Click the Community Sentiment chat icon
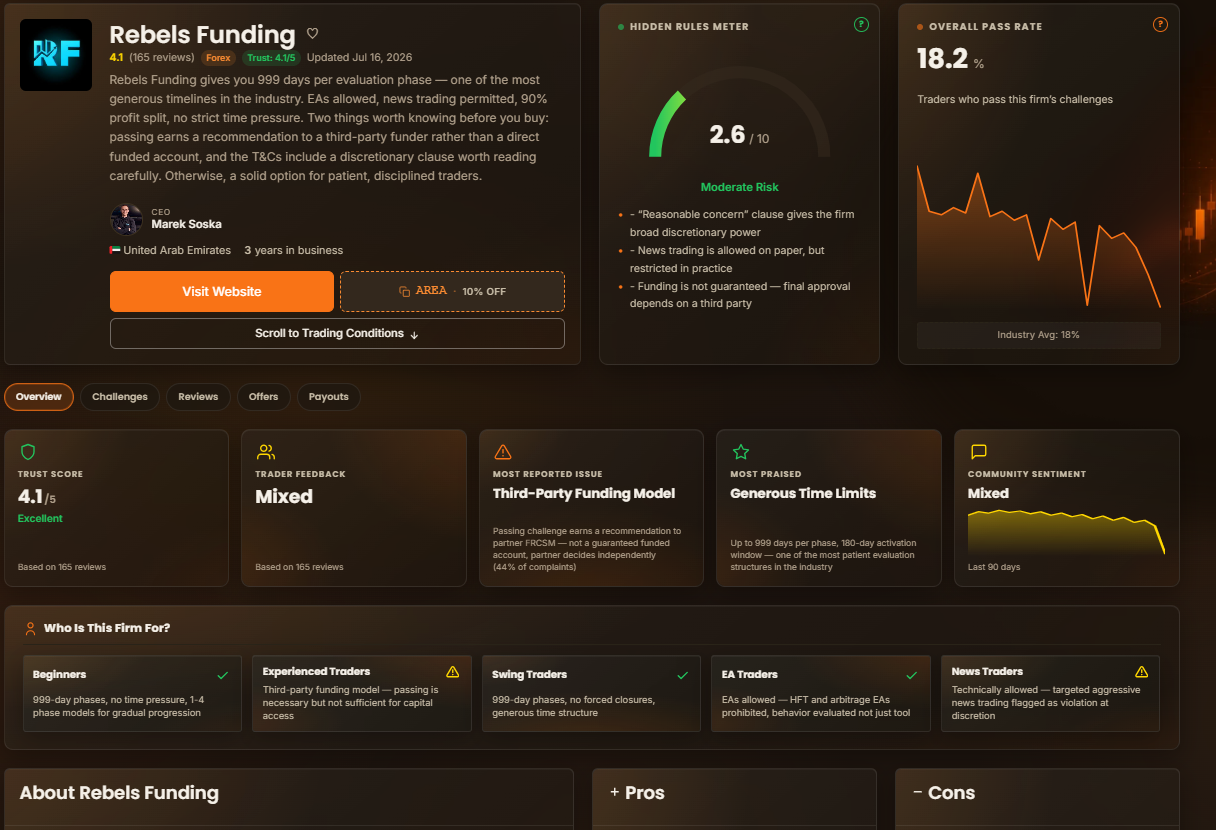This screenshot has height=830, width=1216. (x=979, y=452)
